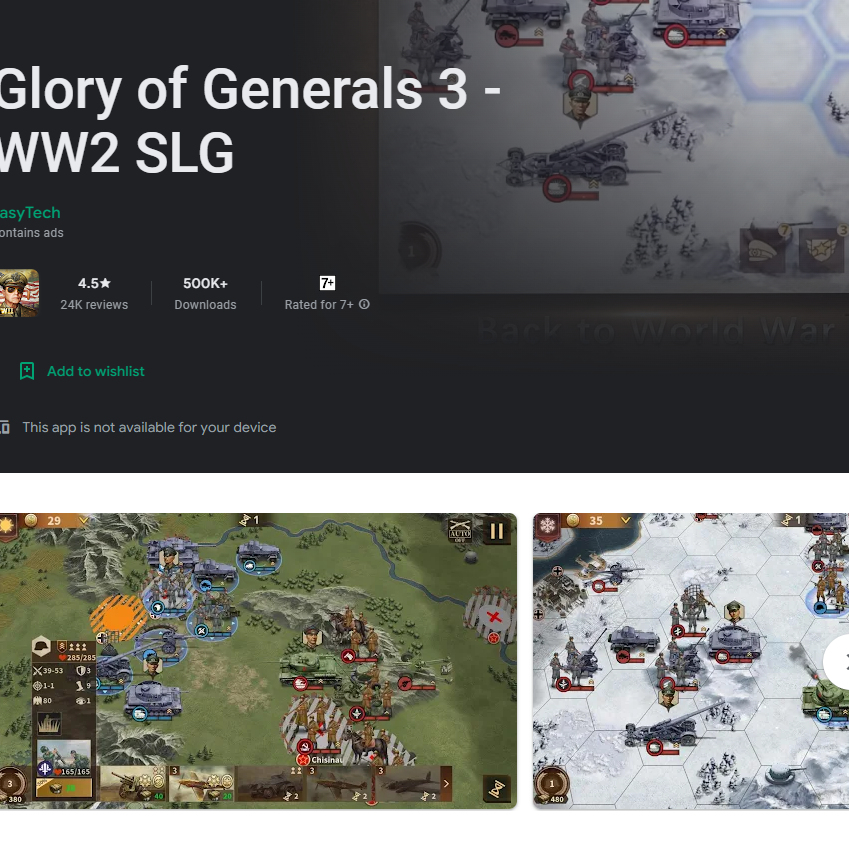Open the 24K reviews rating section
Screen dimensions: 849x849
[94, 293]
